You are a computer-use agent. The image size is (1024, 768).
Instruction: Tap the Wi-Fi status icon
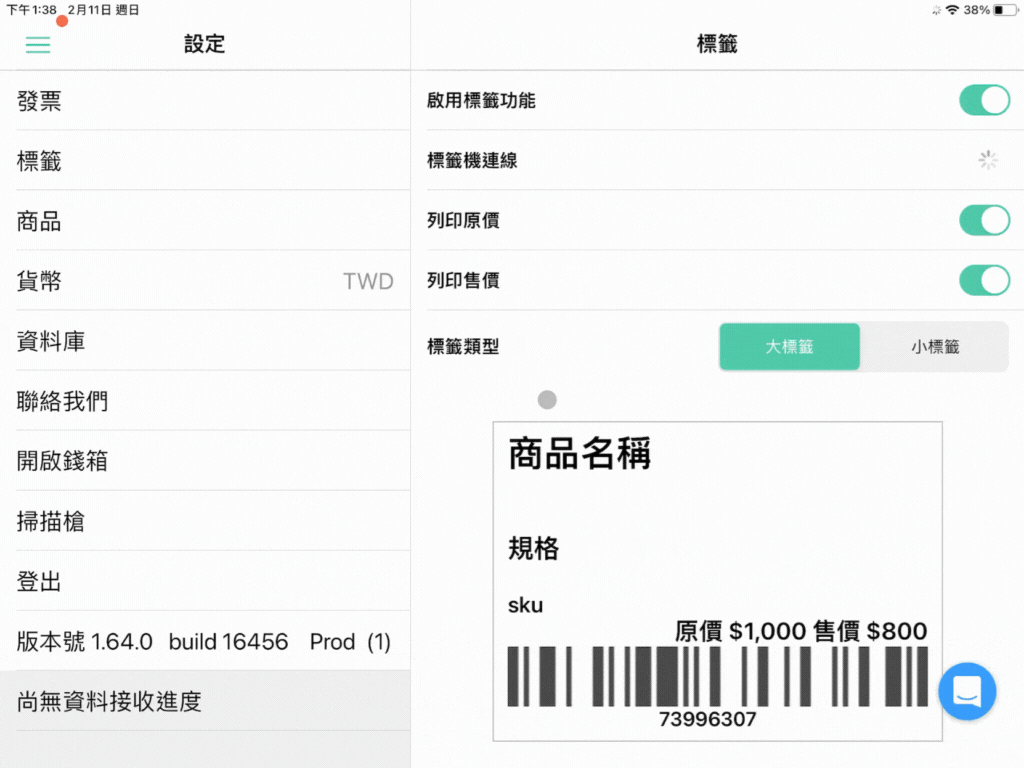[x=952, y=10]
